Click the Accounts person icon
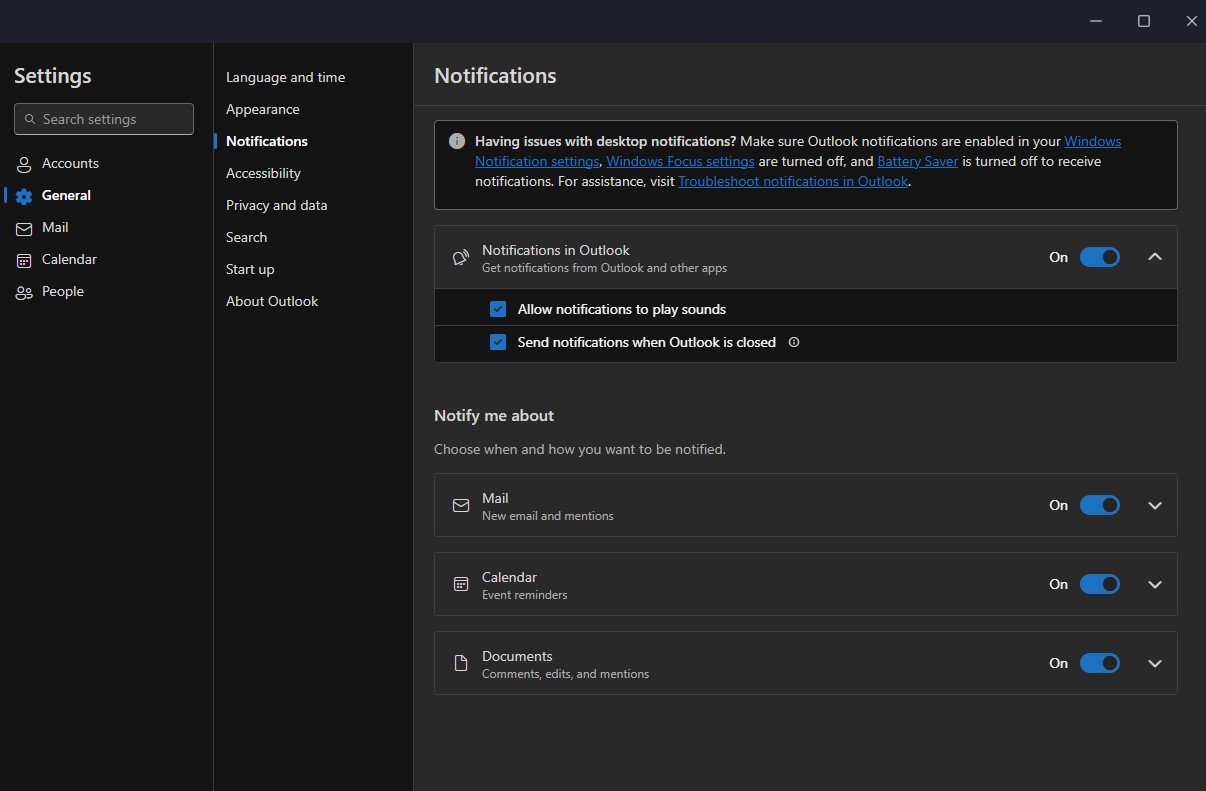 [x=24, y=164]
